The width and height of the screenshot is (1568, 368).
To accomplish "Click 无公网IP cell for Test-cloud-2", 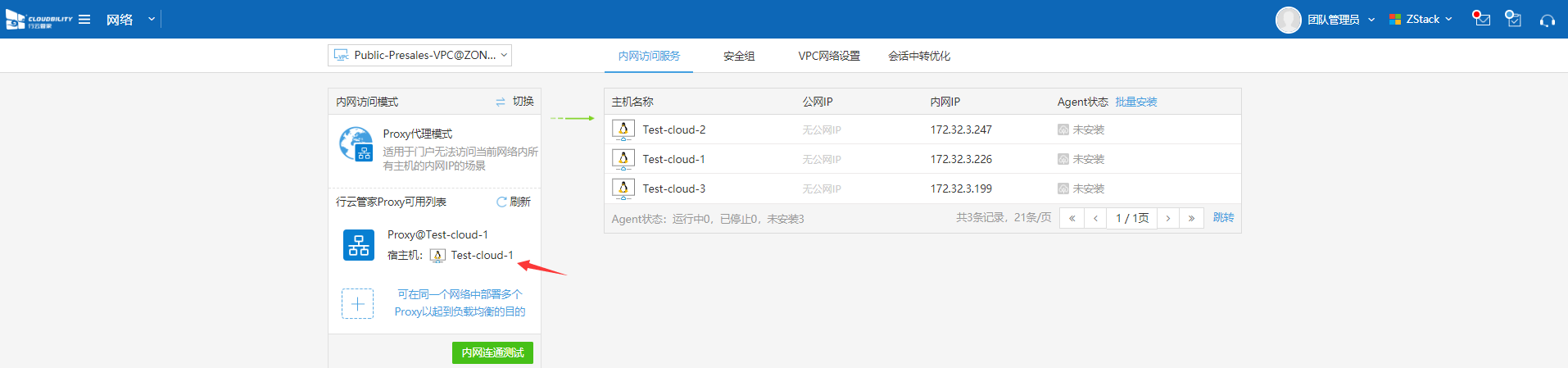I will point(822,129).
